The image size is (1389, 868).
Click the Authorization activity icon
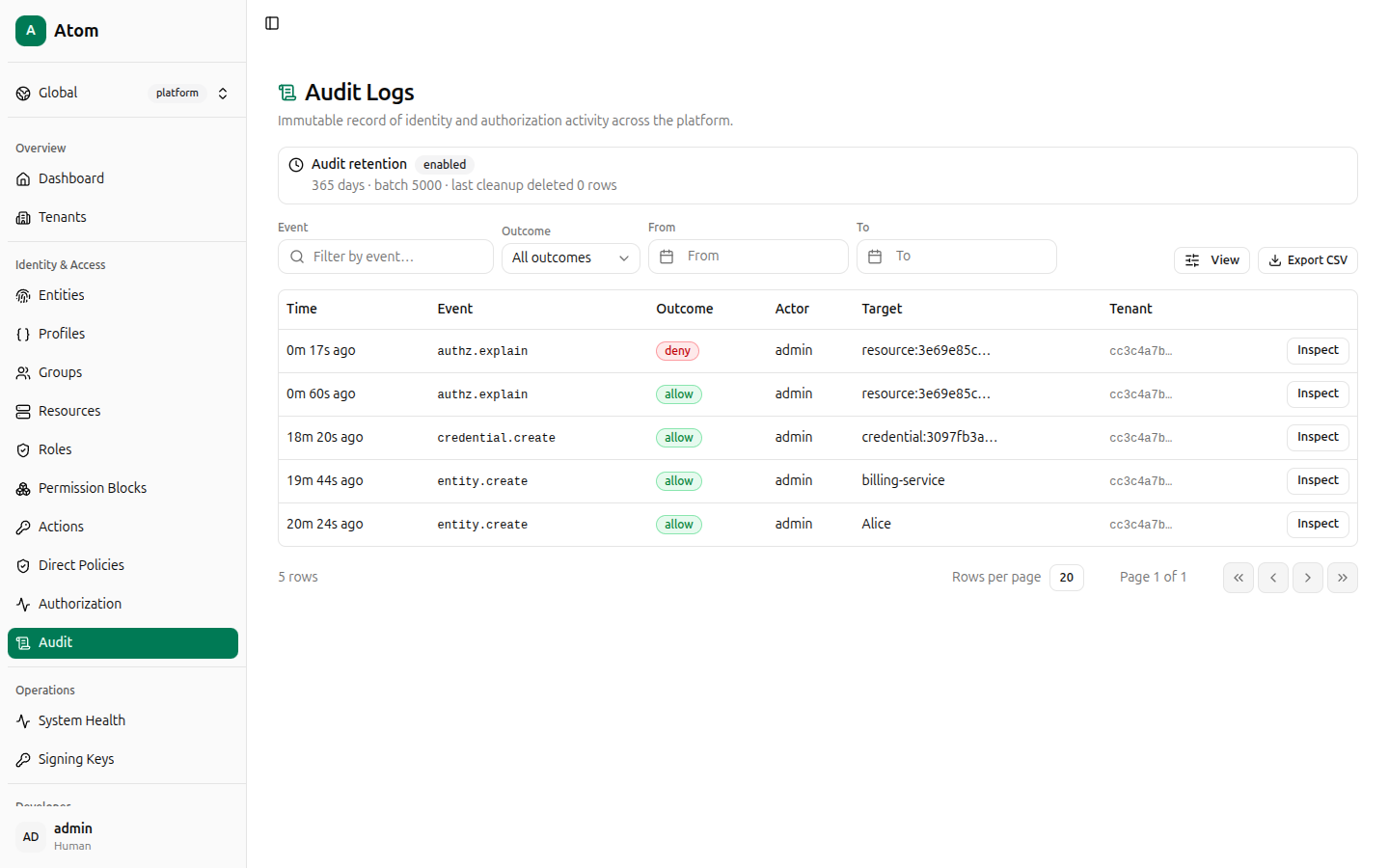23,605
